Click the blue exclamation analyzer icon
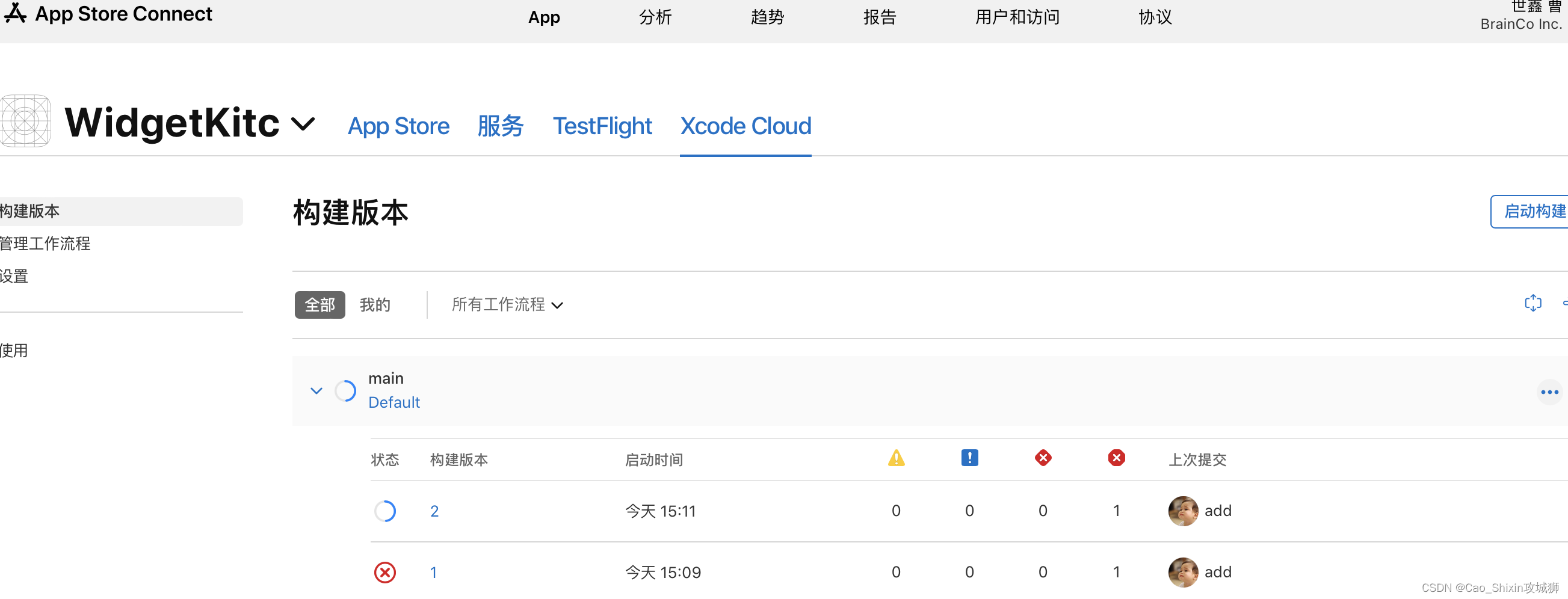This screenshot has height=599, width=1568. click(969, 458)
